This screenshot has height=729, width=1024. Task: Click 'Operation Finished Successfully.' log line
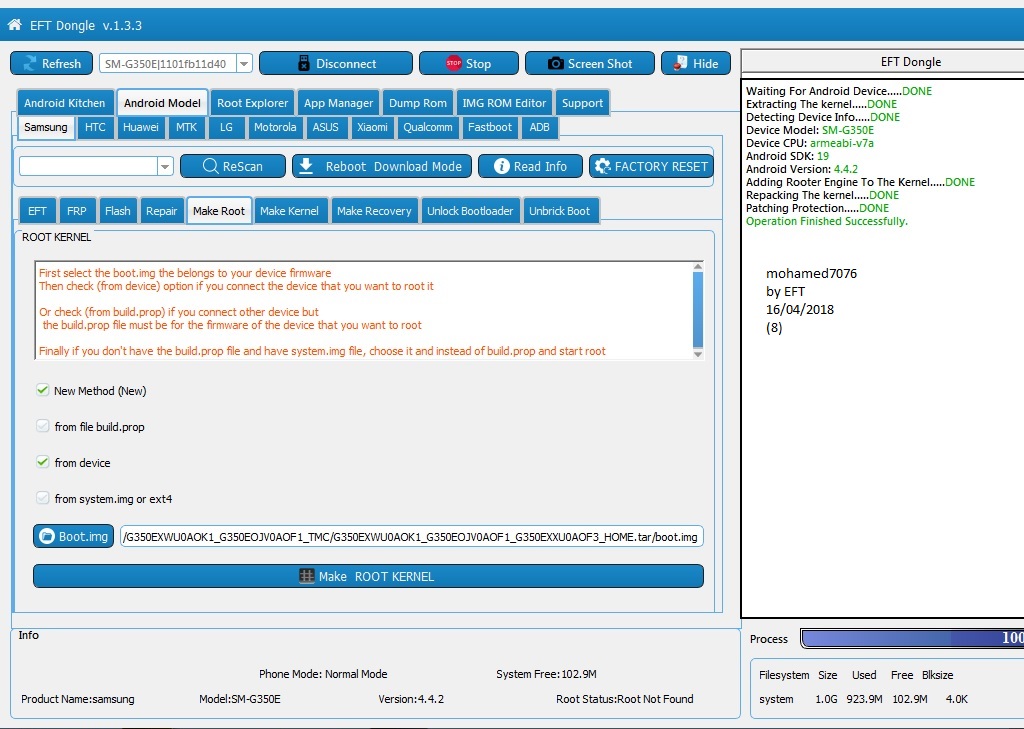tap(827, 221)
